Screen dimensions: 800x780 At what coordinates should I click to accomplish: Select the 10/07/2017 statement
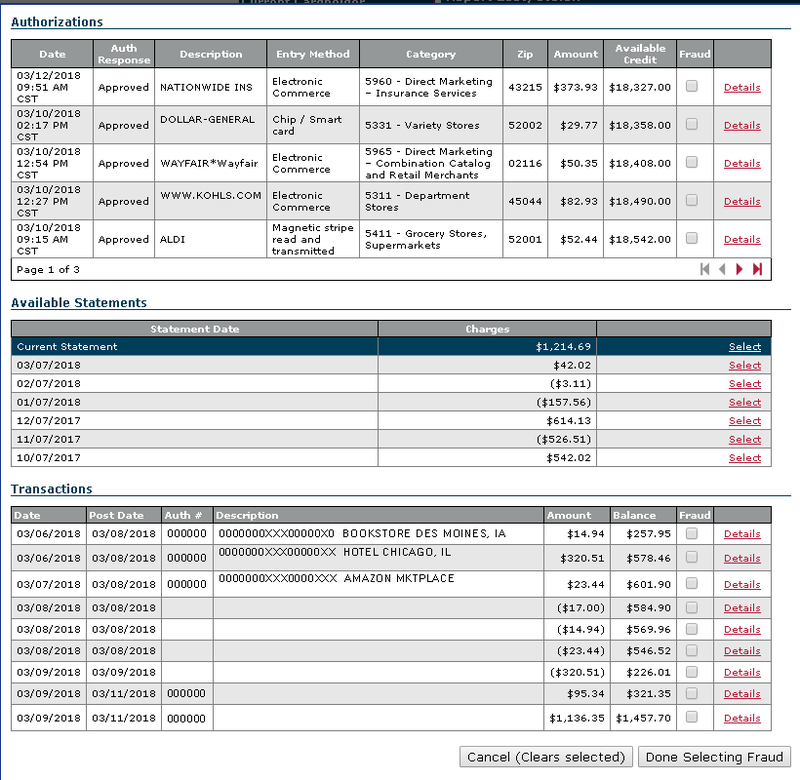tap(744, 458)
